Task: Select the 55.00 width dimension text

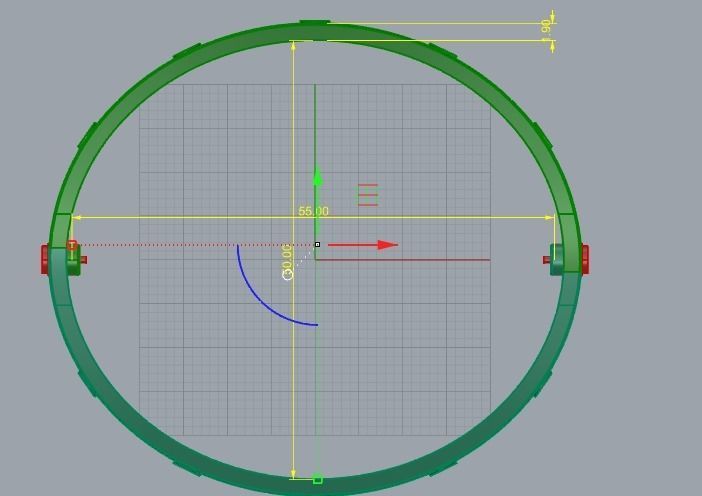Action: (x=313, y=211)
